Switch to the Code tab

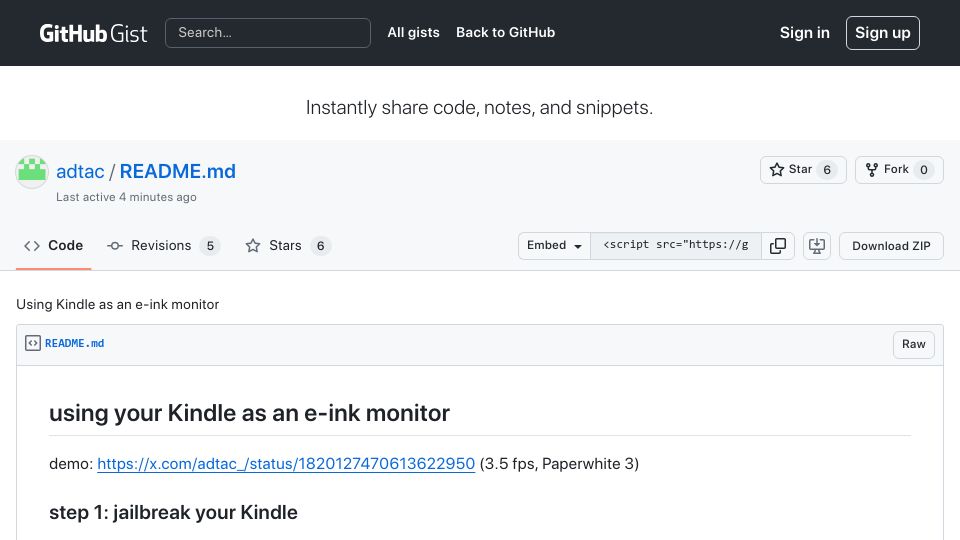pyautogui.click(x=53, y=246)
